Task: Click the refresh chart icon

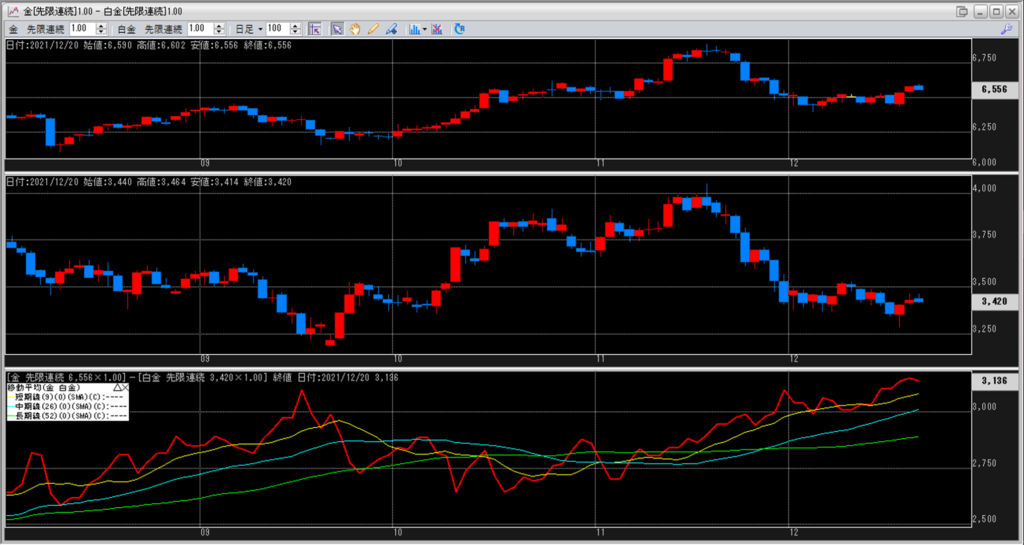Action: tap(460, 29)
